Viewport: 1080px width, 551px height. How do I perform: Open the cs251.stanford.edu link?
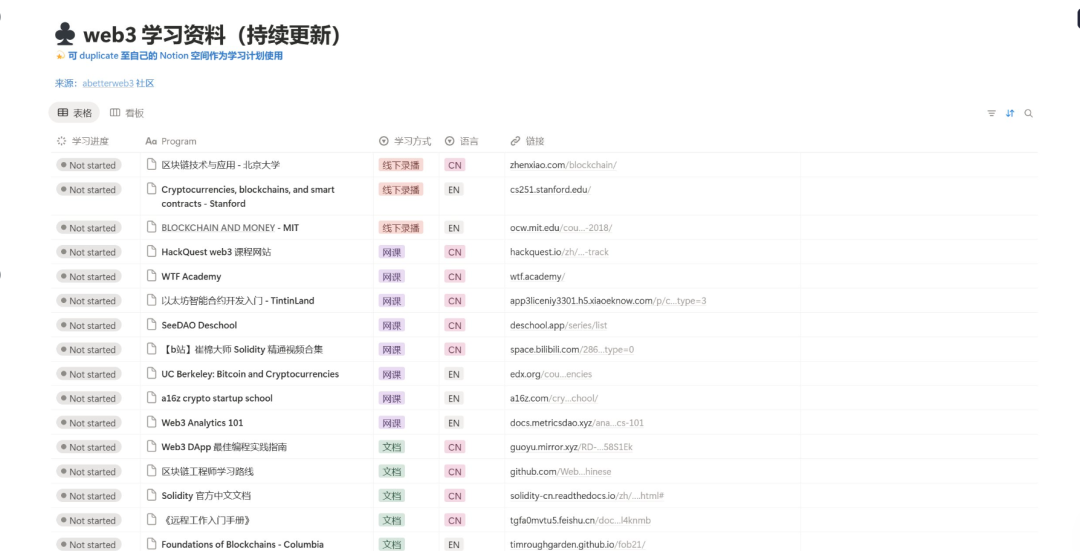pos(550,190)
